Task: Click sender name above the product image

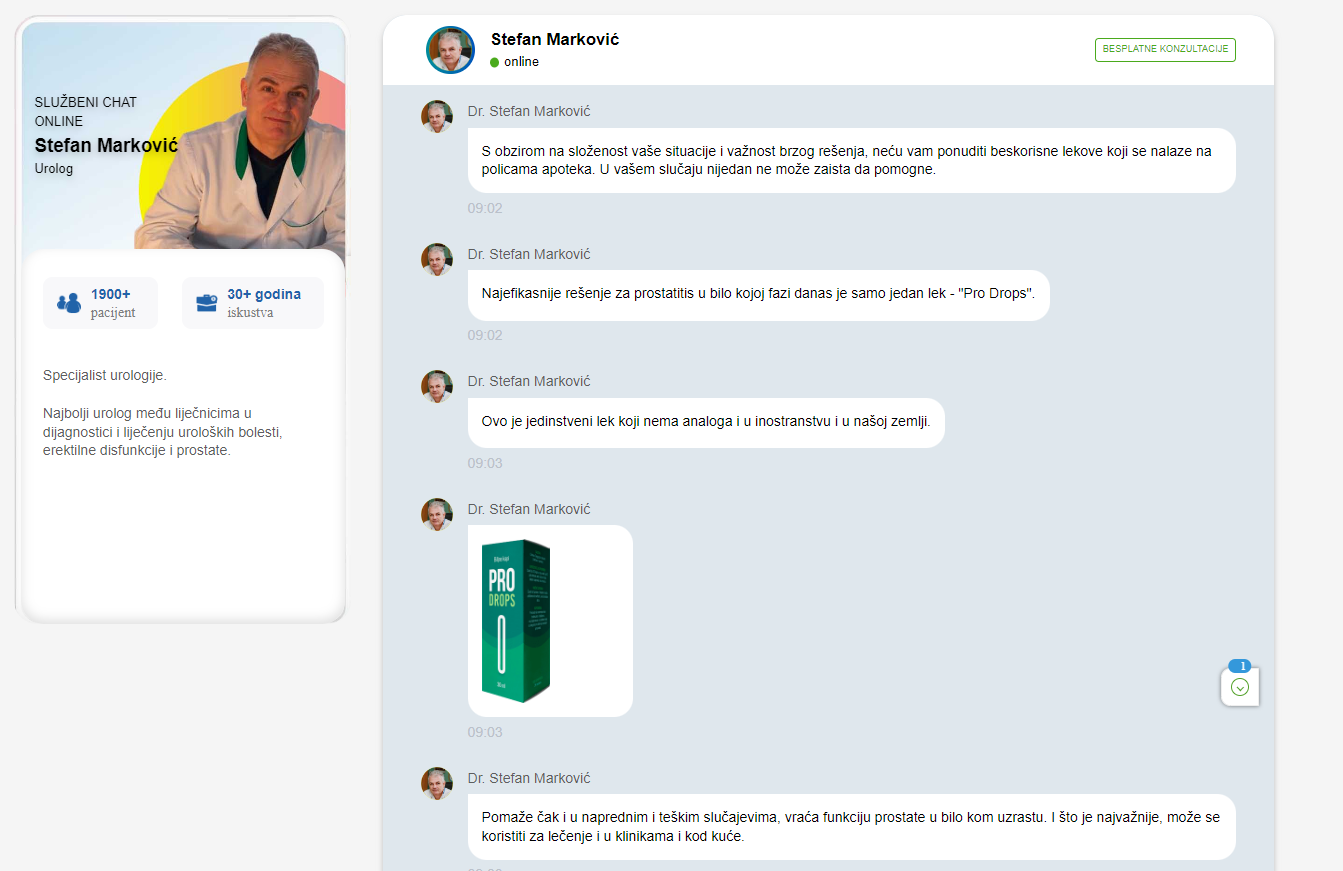Action: (x=529, y=509)
